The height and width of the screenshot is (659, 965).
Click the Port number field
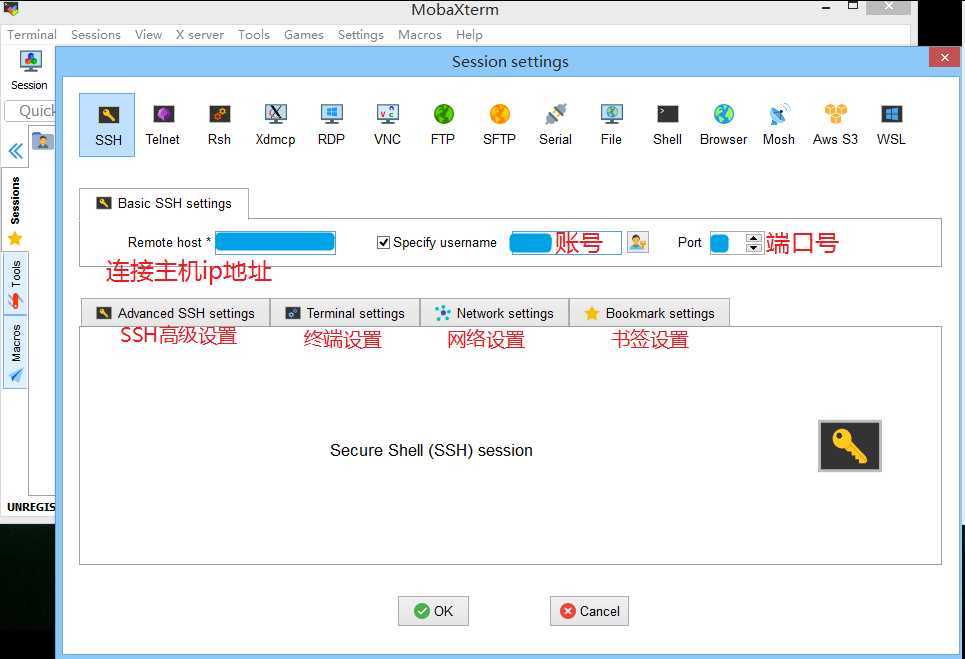click(727, 243)
